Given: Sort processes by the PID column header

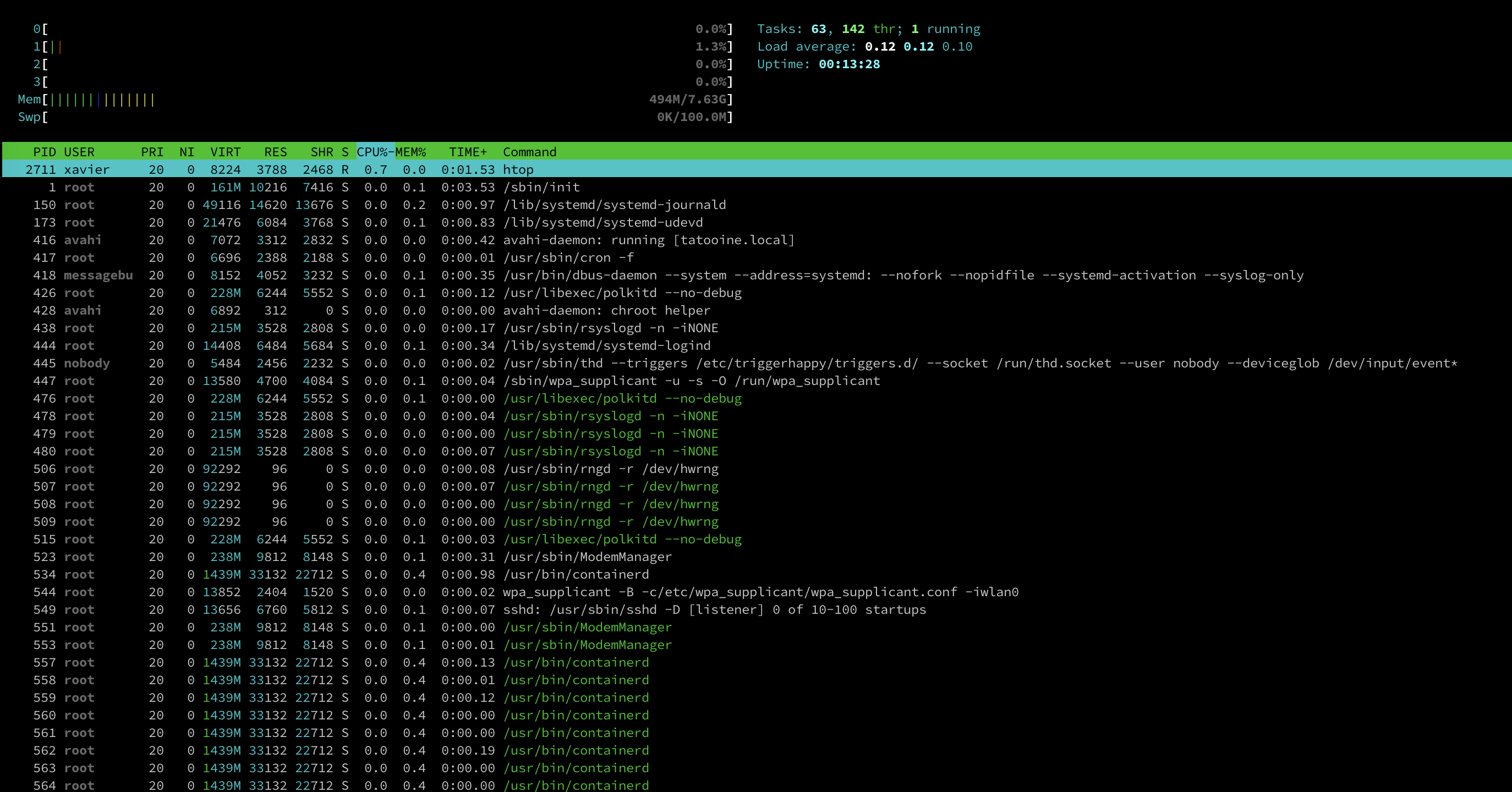Looking at the screenshot, I should (45, 152).
